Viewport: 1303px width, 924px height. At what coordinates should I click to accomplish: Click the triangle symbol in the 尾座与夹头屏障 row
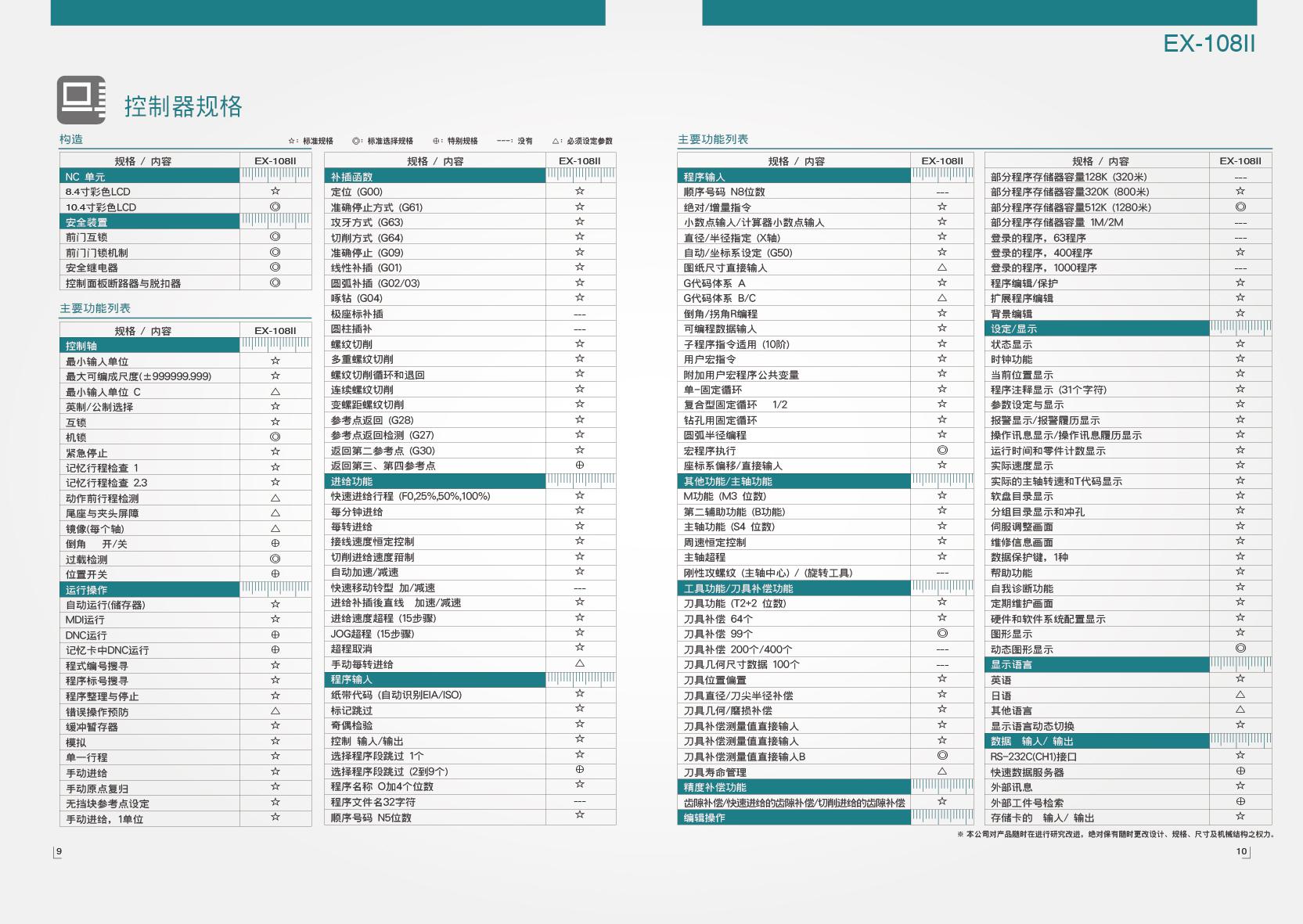click(x=275, y=513)
